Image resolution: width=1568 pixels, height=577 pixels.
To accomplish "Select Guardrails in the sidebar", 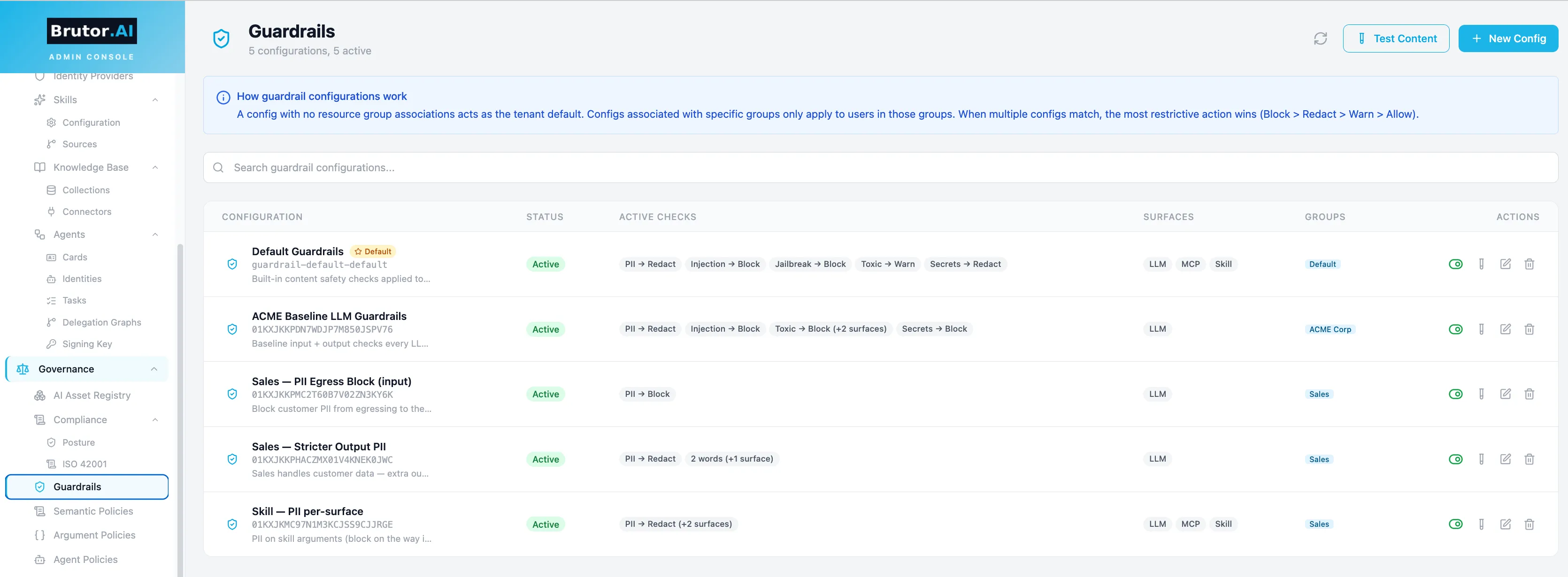I will 87,486.
